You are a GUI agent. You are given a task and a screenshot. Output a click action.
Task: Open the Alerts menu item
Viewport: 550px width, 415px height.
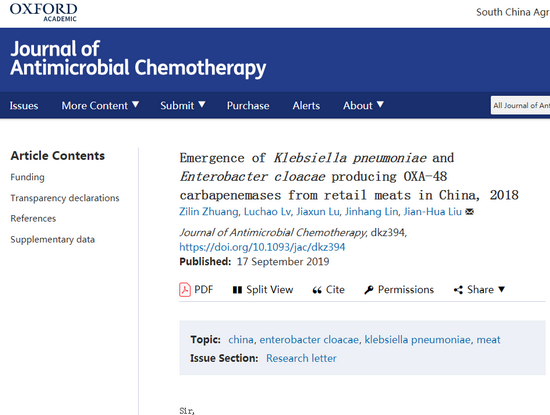pos(306,106)
